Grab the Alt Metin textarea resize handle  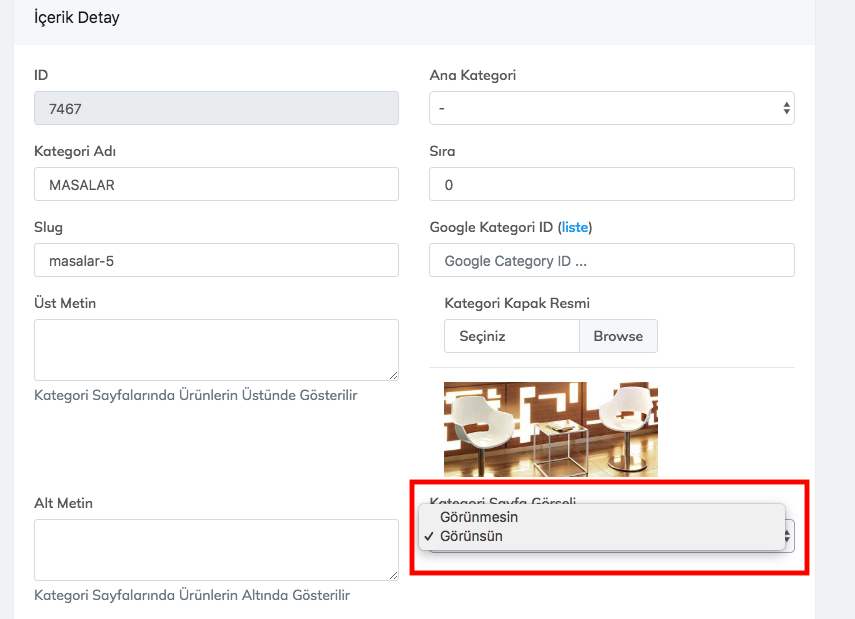pos(393,575)
